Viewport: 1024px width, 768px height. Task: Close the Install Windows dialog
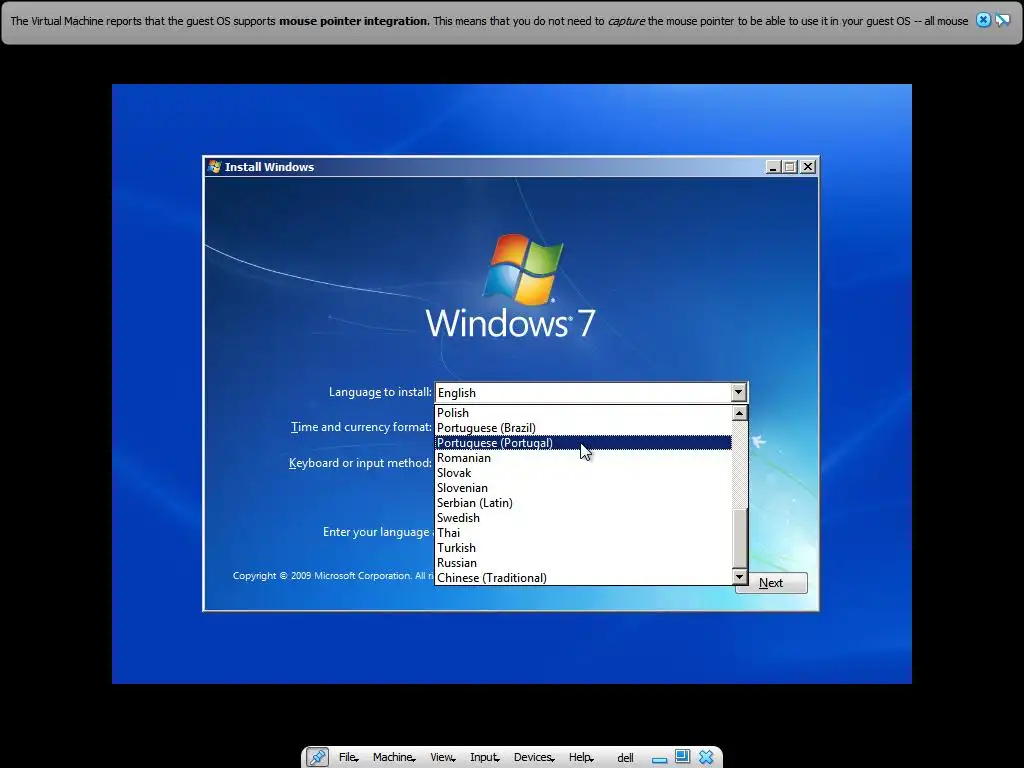tap(808, 167)
